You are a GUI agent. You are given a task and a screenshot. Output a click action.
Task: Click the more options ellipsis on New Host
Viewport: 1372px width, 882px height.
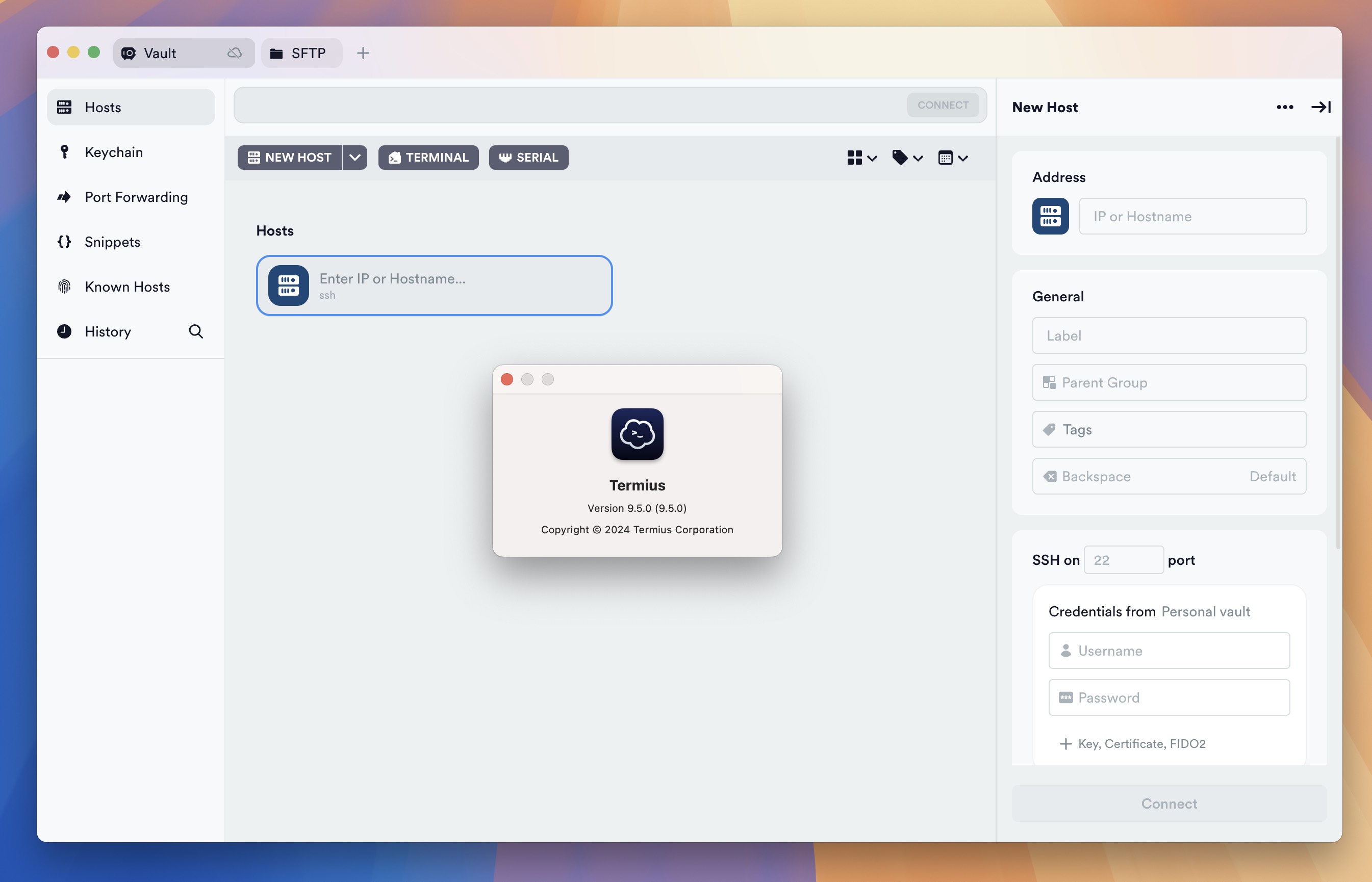1285,106
